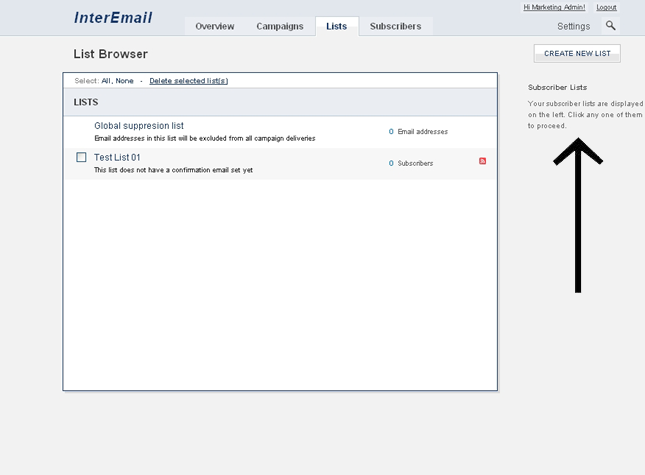Click Delete selected list(s)
645x475 pixels.
pos(188,81)
